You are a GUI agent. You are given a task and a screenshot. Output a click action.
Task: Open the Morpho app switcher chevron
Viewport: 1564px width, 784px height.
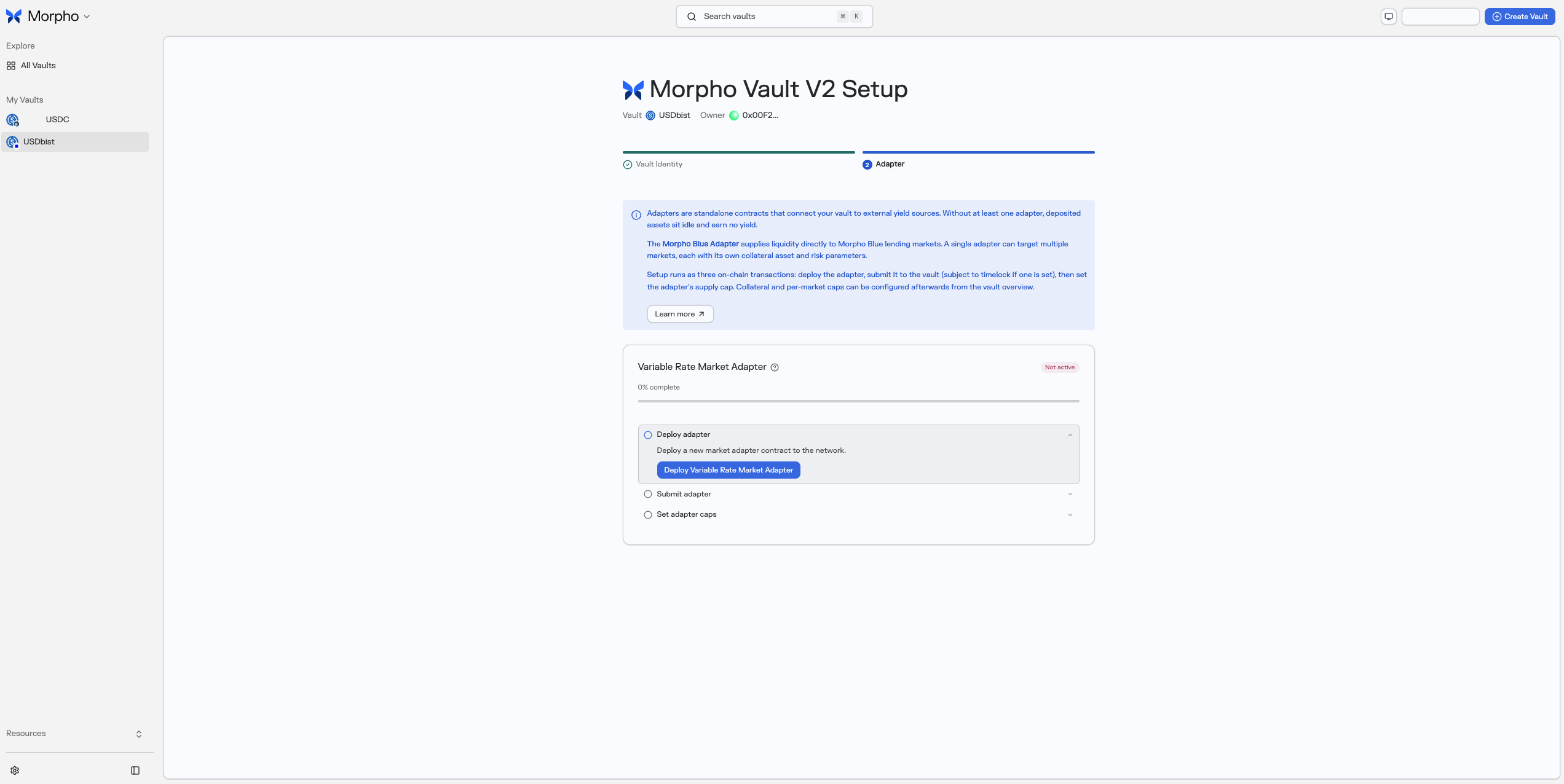tap(87, 17)
